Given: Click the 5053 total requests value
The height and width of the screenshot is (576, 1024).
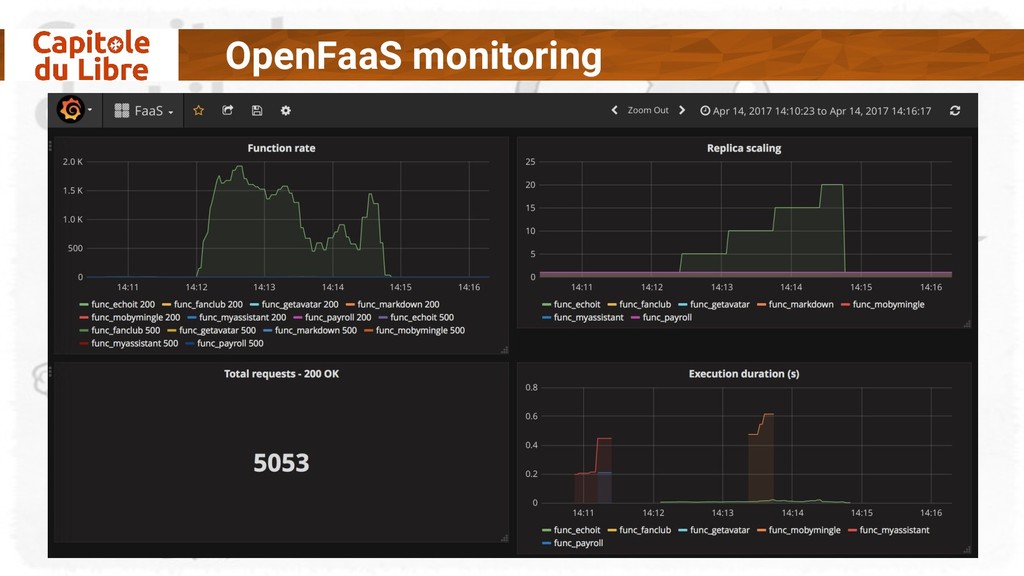Looking at the screenshot, I should (281, 463).
